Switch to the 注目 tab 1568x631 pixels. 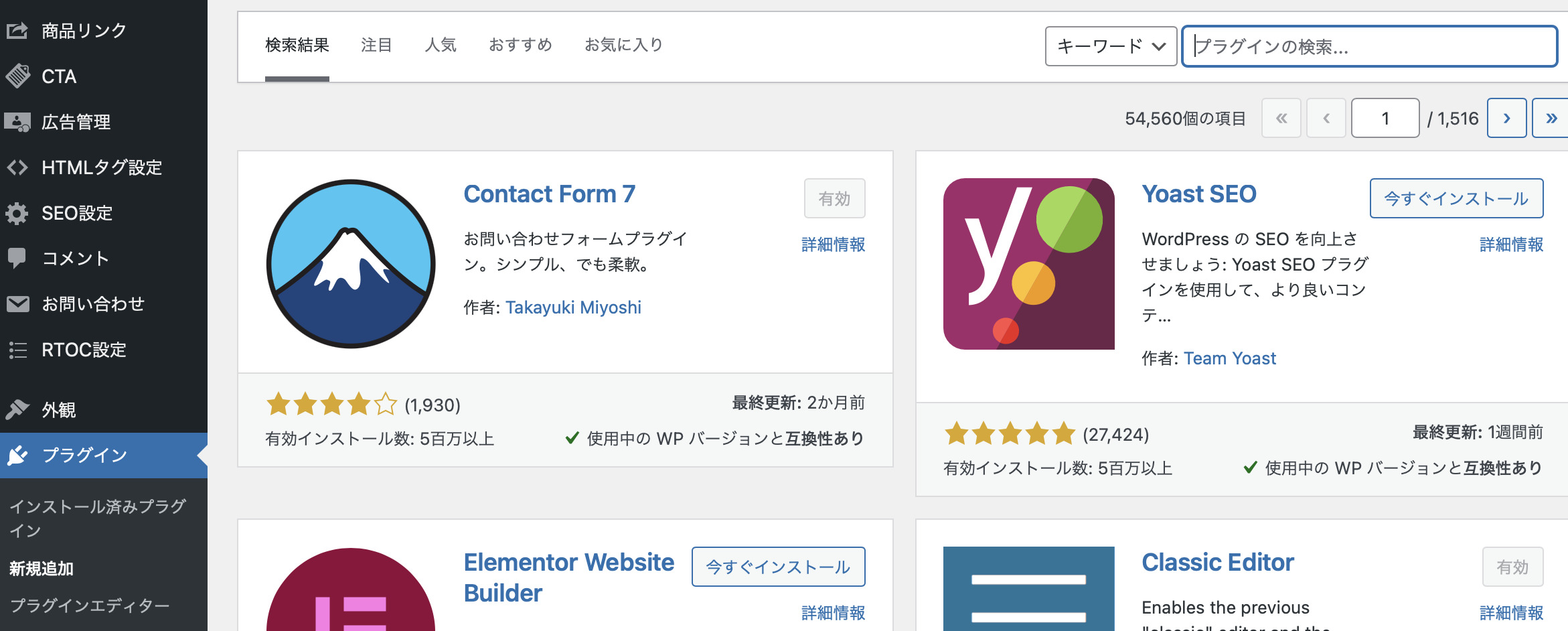tap(376, 45)
